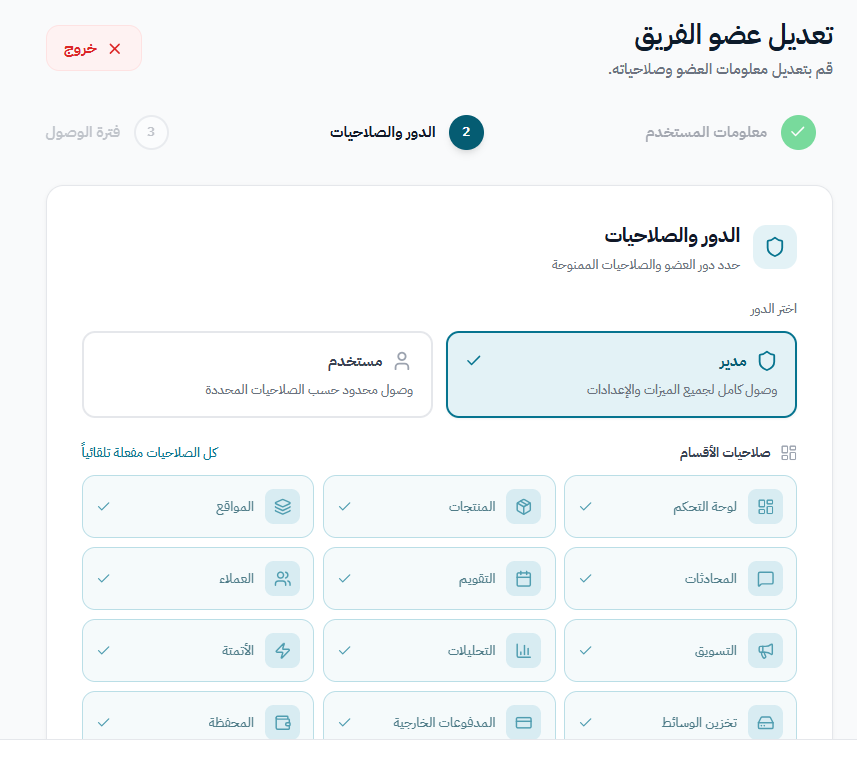
Task: Toggle المحفظة permission
Action: coord(198,715)
